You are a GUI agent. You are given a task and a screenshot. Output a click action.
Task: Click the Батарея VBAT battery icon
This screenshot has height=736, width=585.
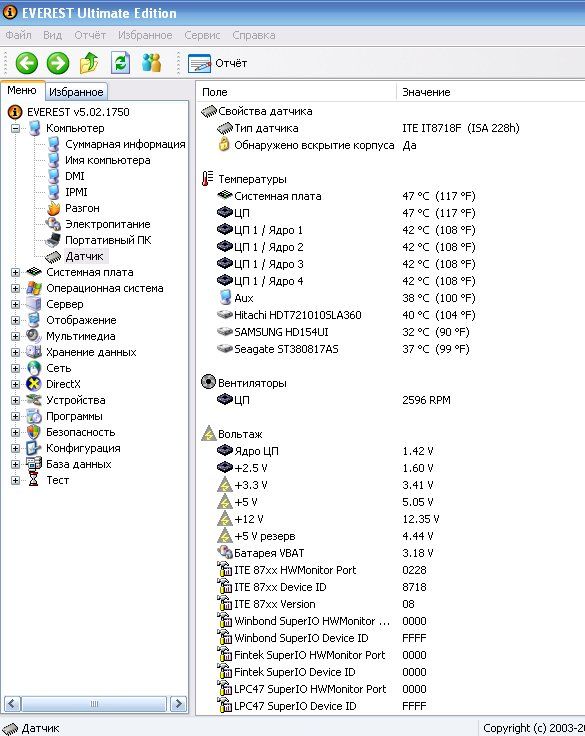(225, 552)
